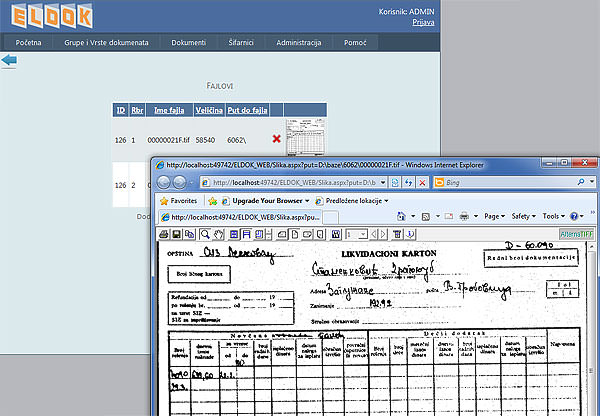The image size is (600, 416).
Task: Sort by Ime fajla column header
Action: 169,110
